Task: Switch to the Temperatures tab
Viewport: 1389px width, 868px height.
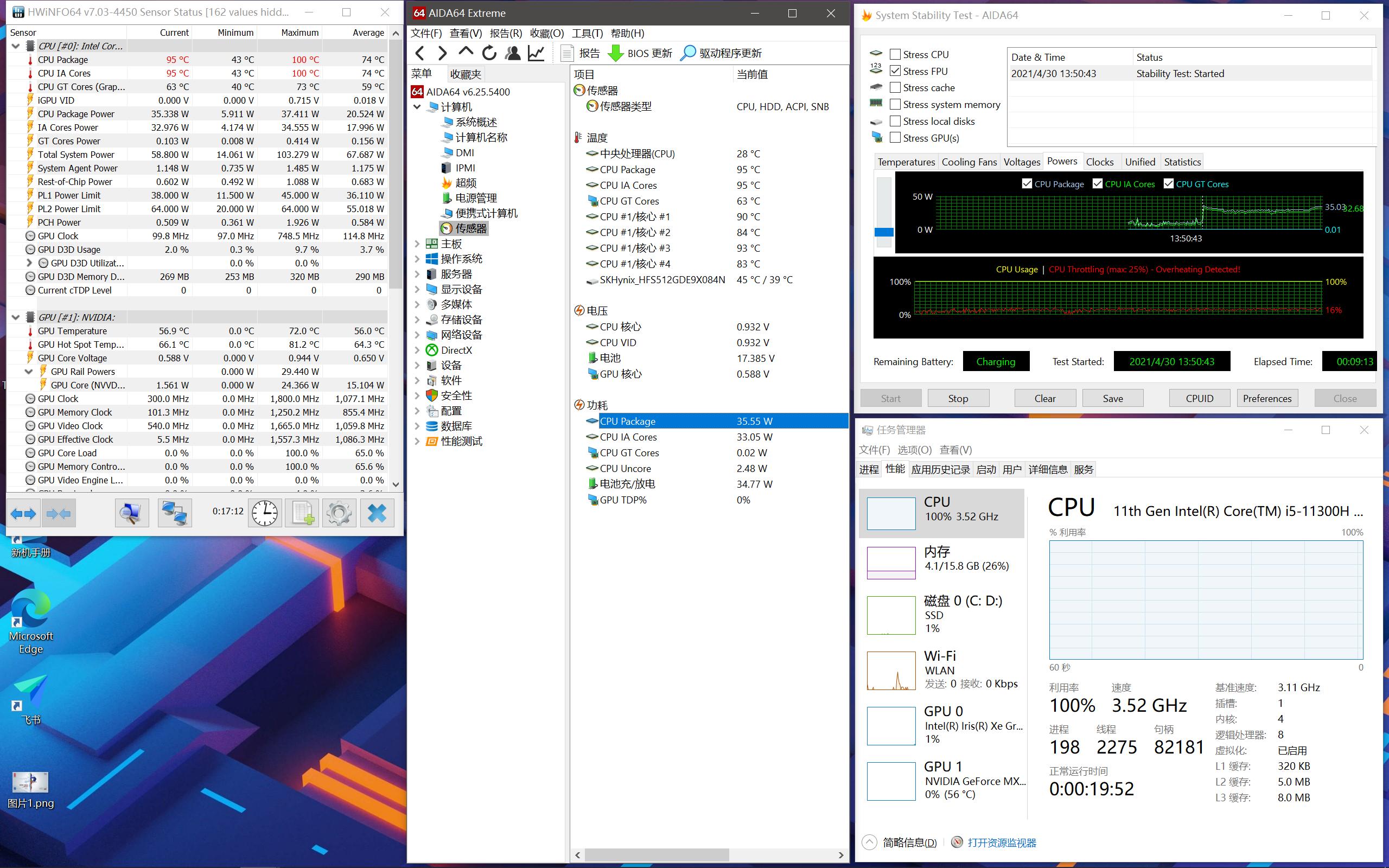Action: [x=906, y=162]
